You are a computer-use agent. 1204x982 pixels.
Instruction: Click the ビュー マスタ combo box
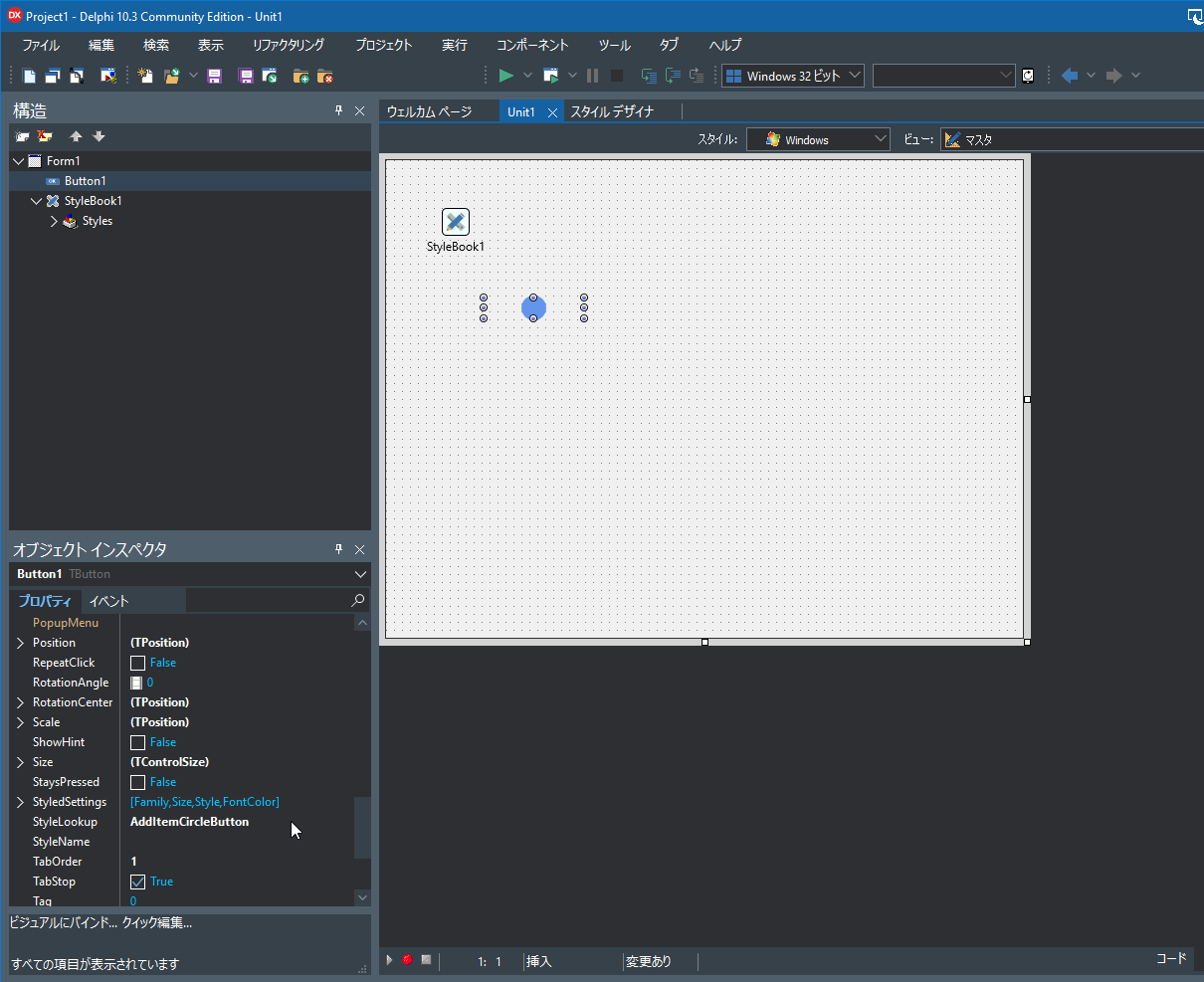pyautogui.click(x=1072, y=139)
